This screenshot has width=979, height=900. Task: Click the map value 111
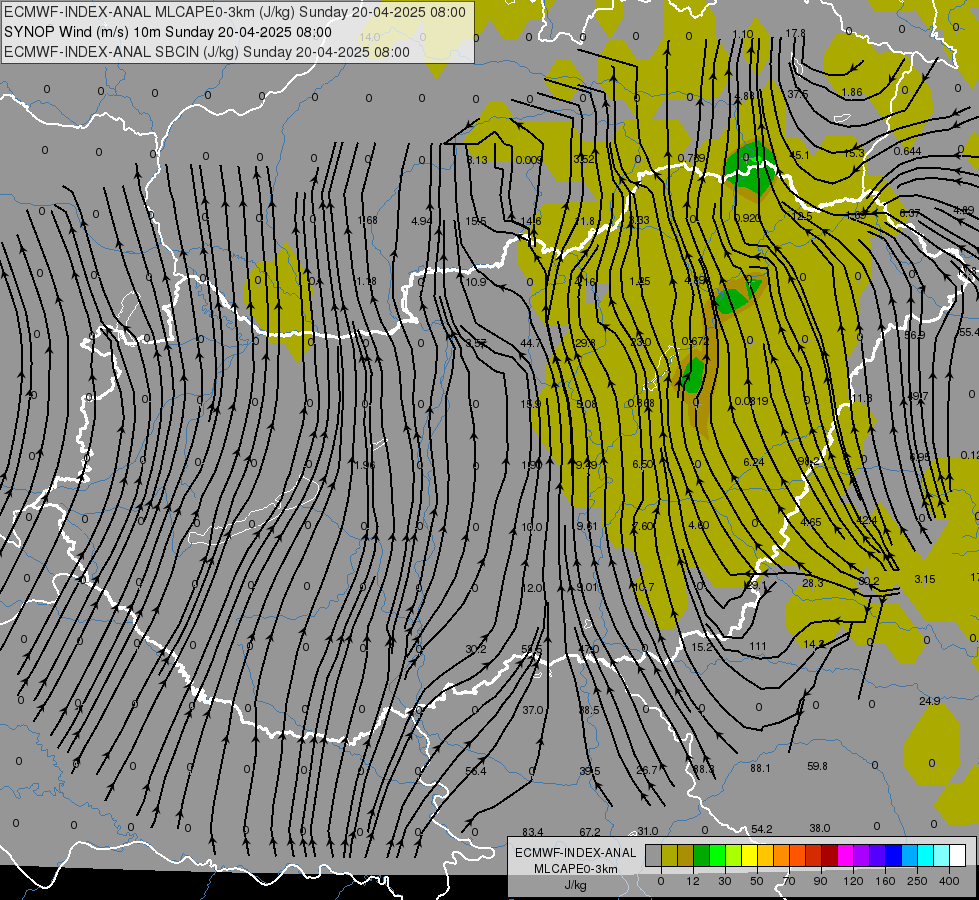[x=758, y=646]
